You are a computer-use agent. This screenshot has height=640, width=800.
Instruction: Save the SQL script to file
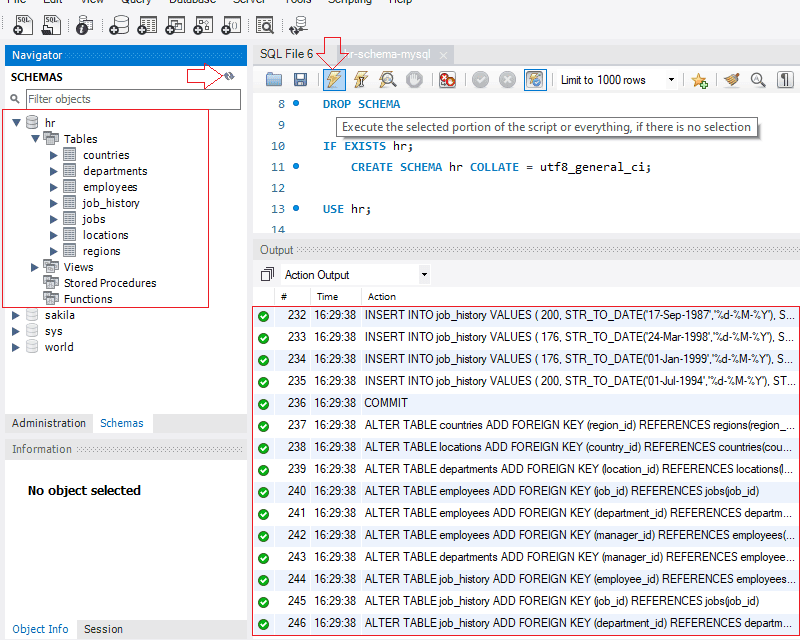(301, 80)
